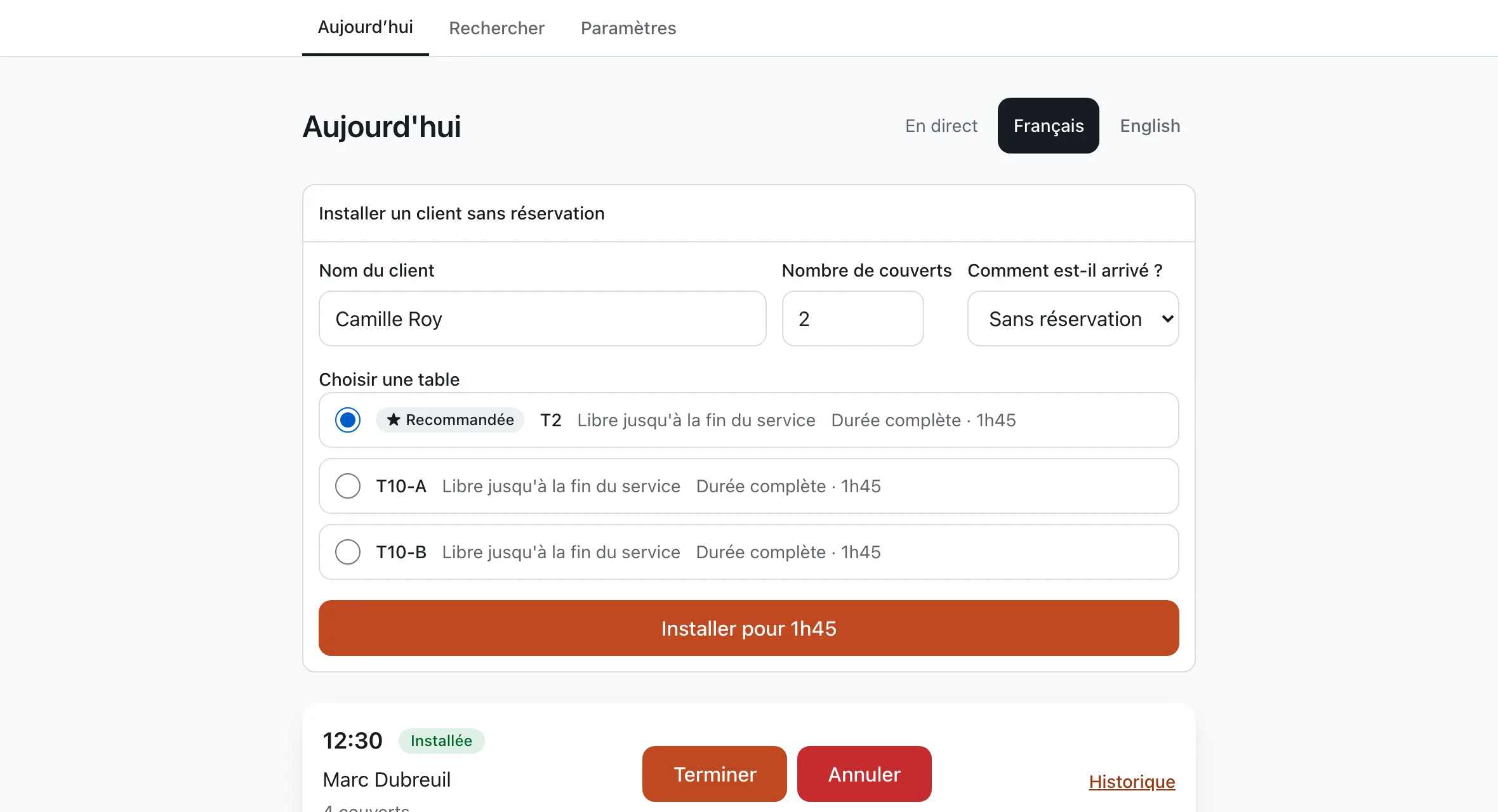Open the Aujourd'hui tab
This screenshot has height=812, width=1498.
pyautogui.click(x=365, y=27)
